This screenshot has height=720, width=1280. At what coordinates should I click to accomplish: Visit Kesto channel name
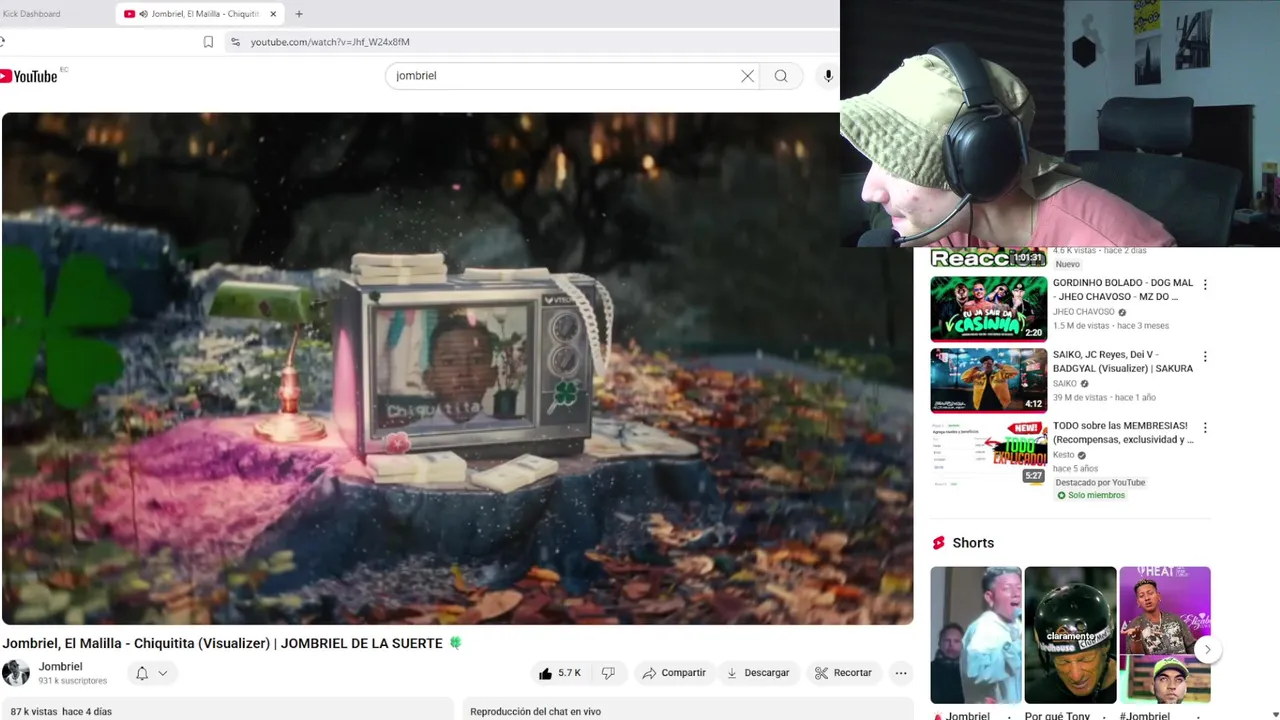click(x=1064, y=455)
